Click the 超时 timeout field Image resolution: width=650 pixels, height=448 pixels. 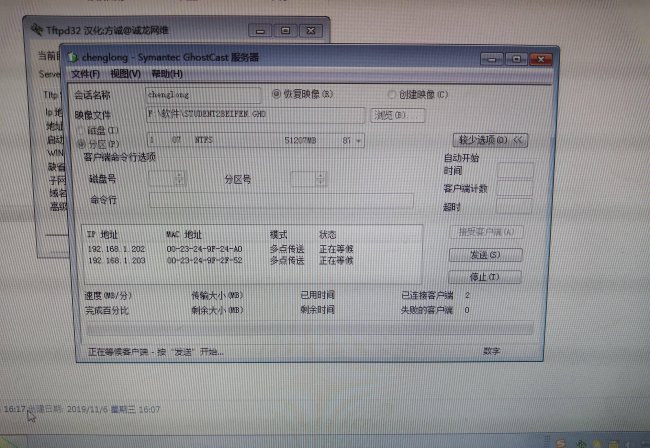click(x=514, y=206)
